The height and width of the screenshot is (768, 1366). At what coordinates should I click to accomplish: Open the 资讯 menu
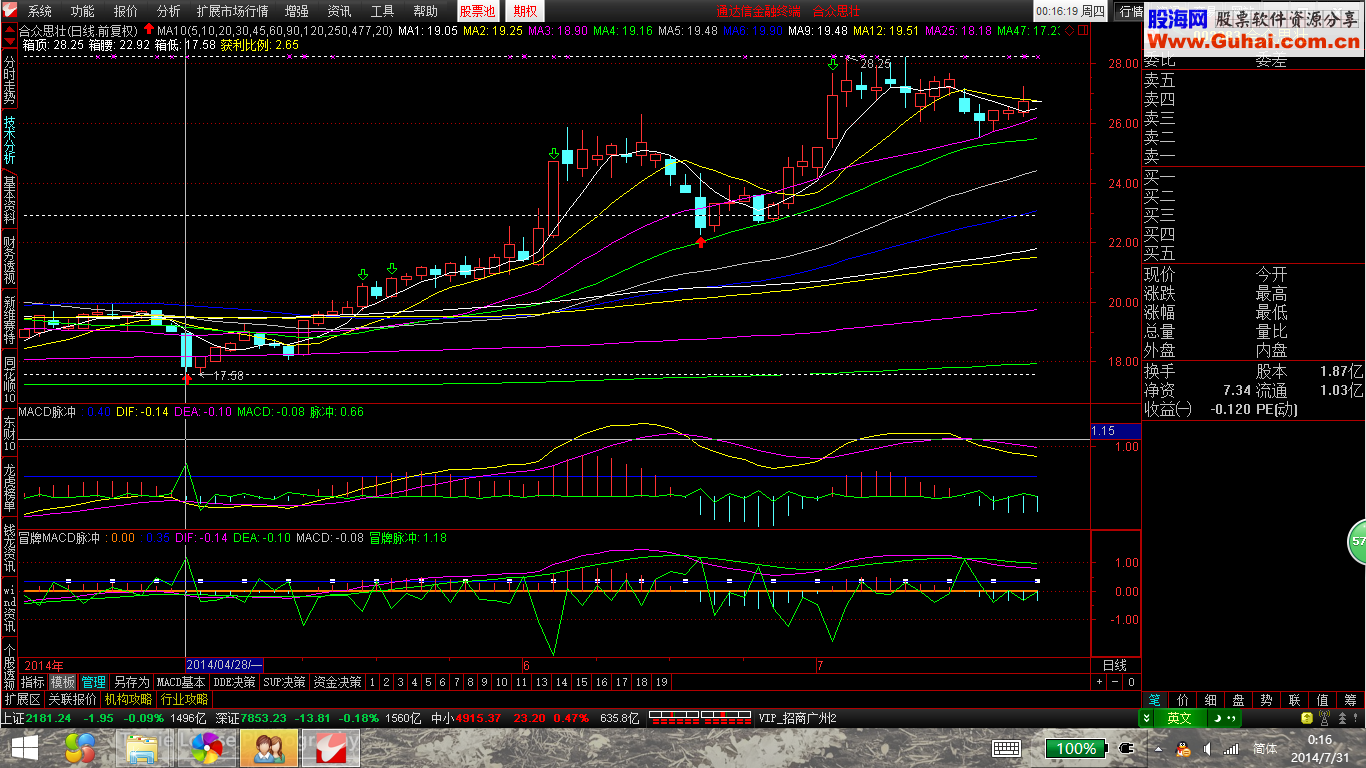[340, 11]
